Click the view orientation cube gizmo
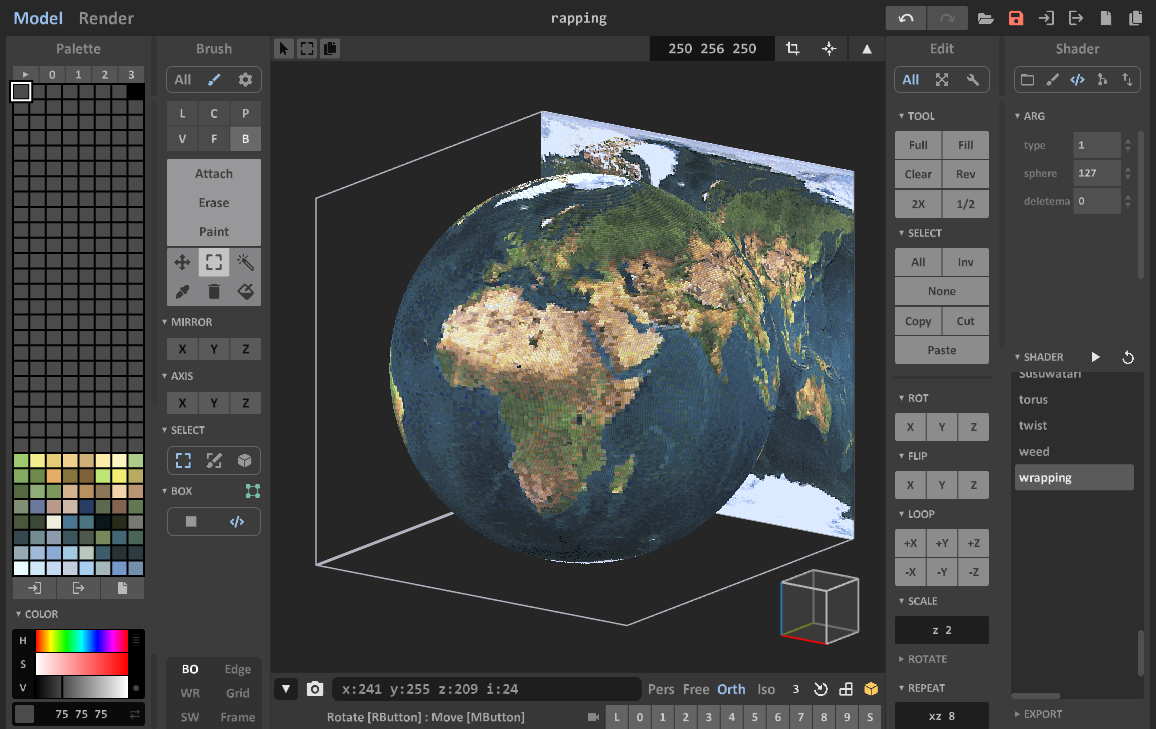The image size is (1156, 729). coord(820,607)
